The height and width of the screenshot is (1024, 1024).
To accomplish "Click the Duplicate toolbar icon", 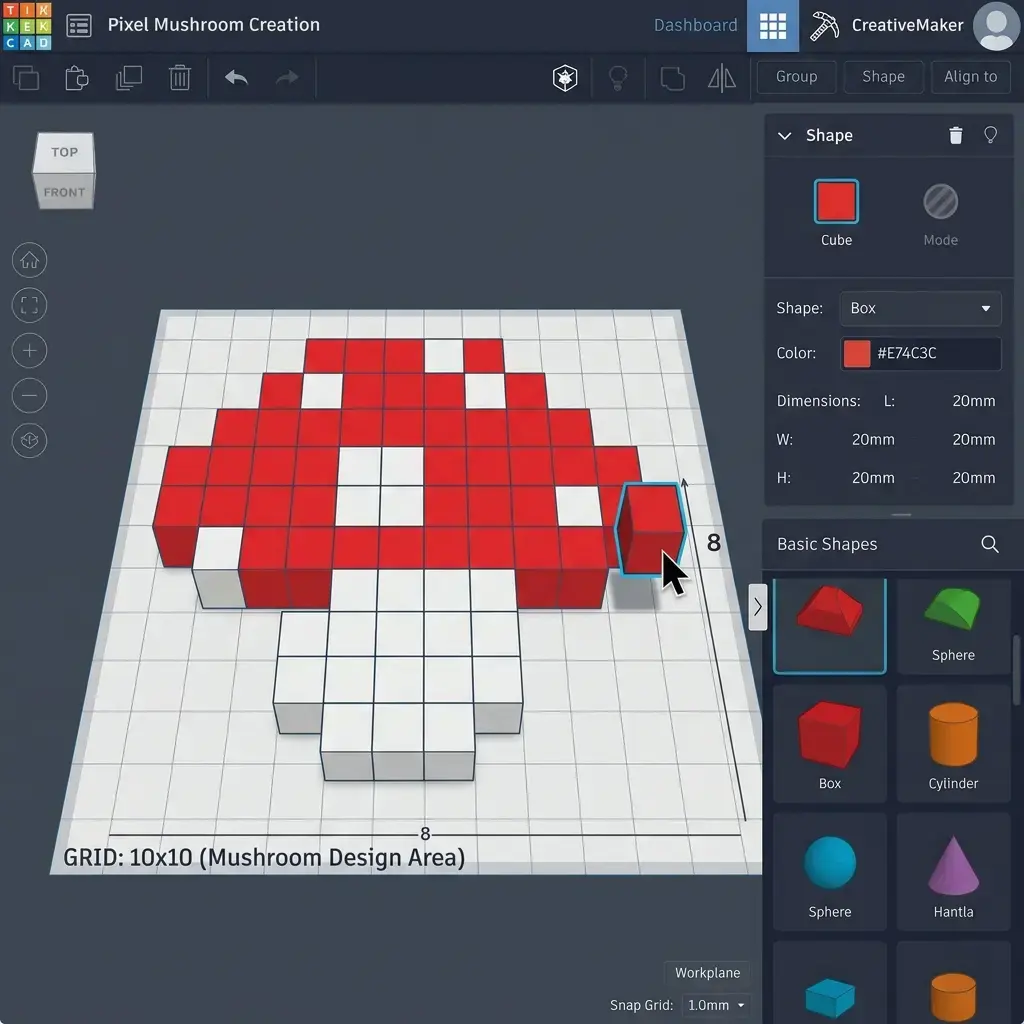I will [129, 78].
